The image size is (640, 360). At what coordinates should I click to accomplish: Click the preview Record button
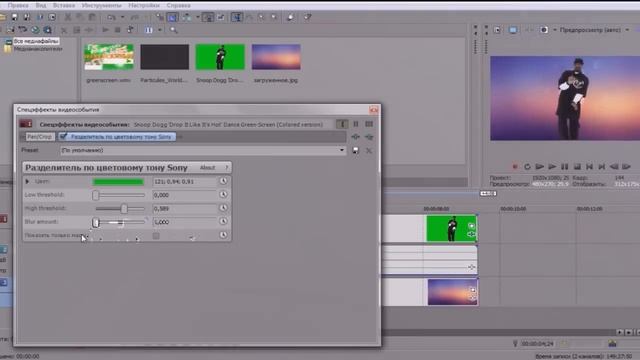tap(515, 167)
